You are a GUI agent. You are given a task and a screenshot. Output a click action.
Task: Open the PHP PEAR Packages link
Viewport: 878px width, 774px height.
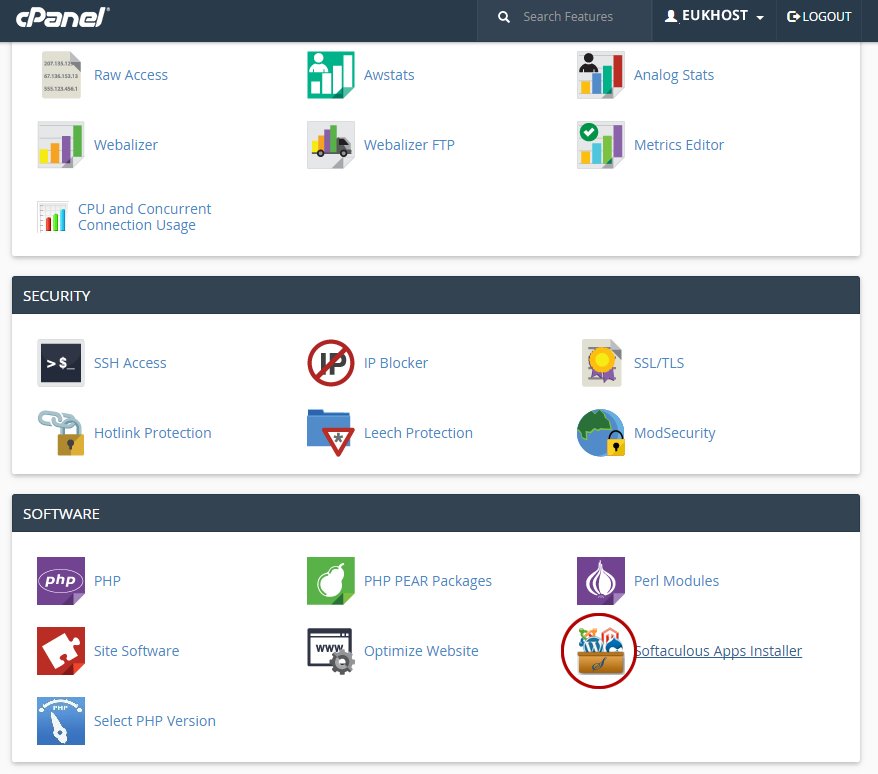(428, 581)
